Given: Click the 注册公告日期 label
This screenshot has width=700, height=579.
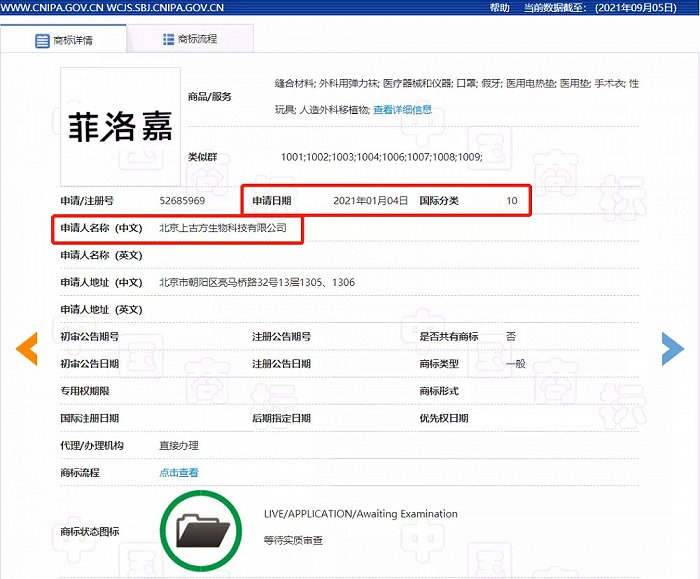Looking at the screenshot, I should (281, 363).
